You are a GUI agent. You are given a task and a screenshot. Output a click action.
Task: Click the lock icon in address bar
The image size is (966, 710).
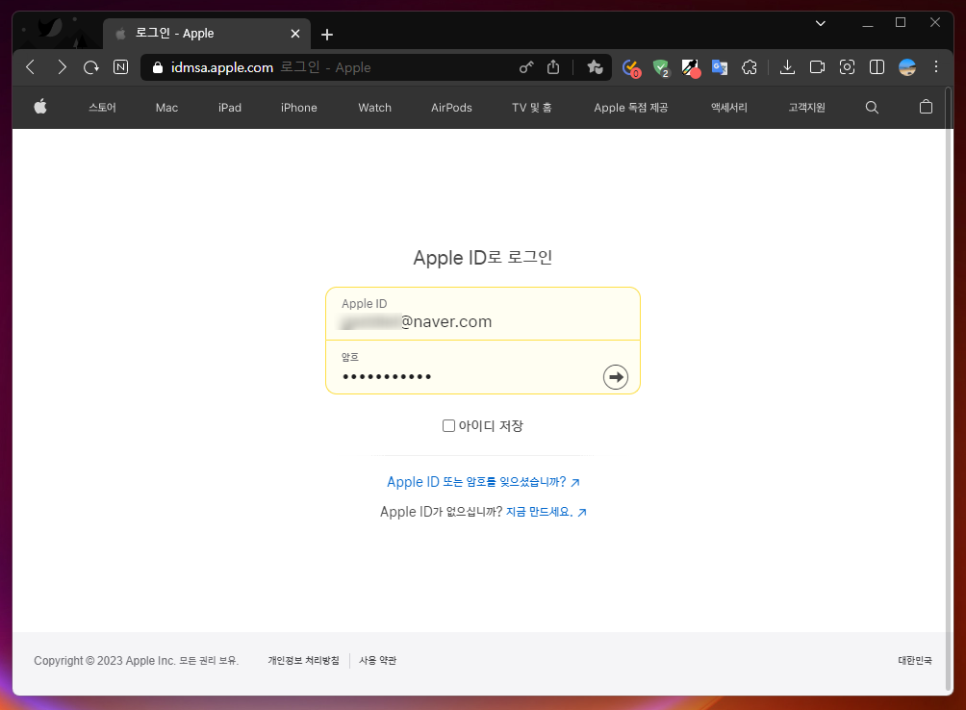click(x=158, y=68)
